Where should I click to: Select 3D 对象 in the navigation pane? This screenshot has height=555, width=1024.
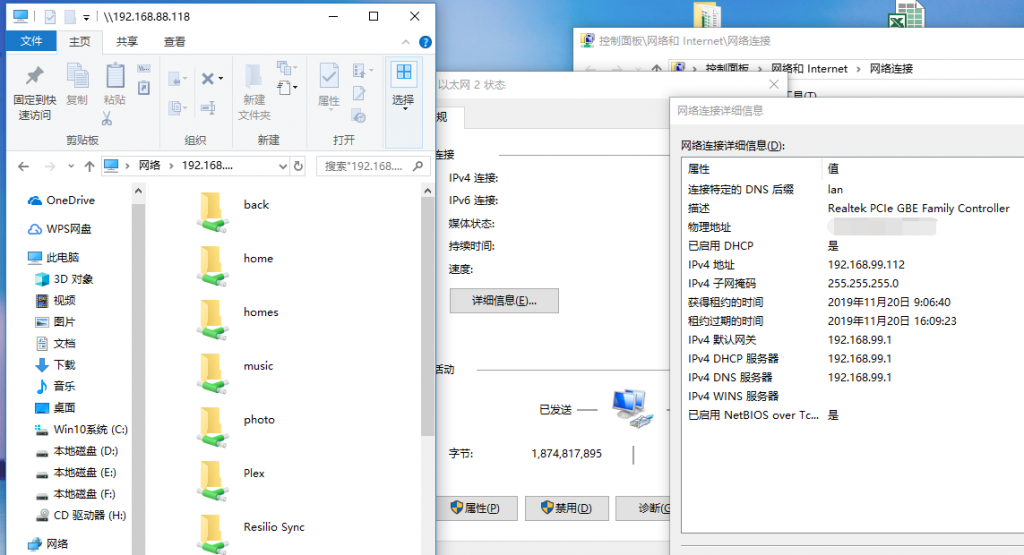coord(64,279)
